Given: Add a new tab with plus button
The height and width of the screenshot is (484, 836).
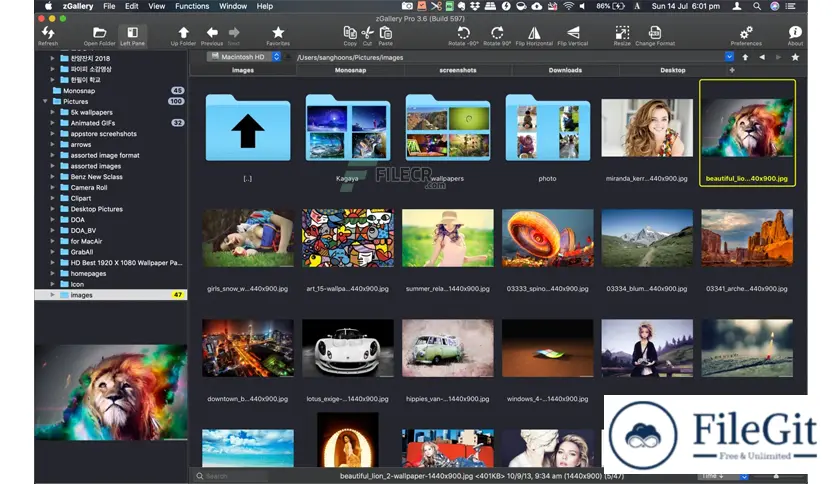Looking at the screenshot, I should click(732, 70).
